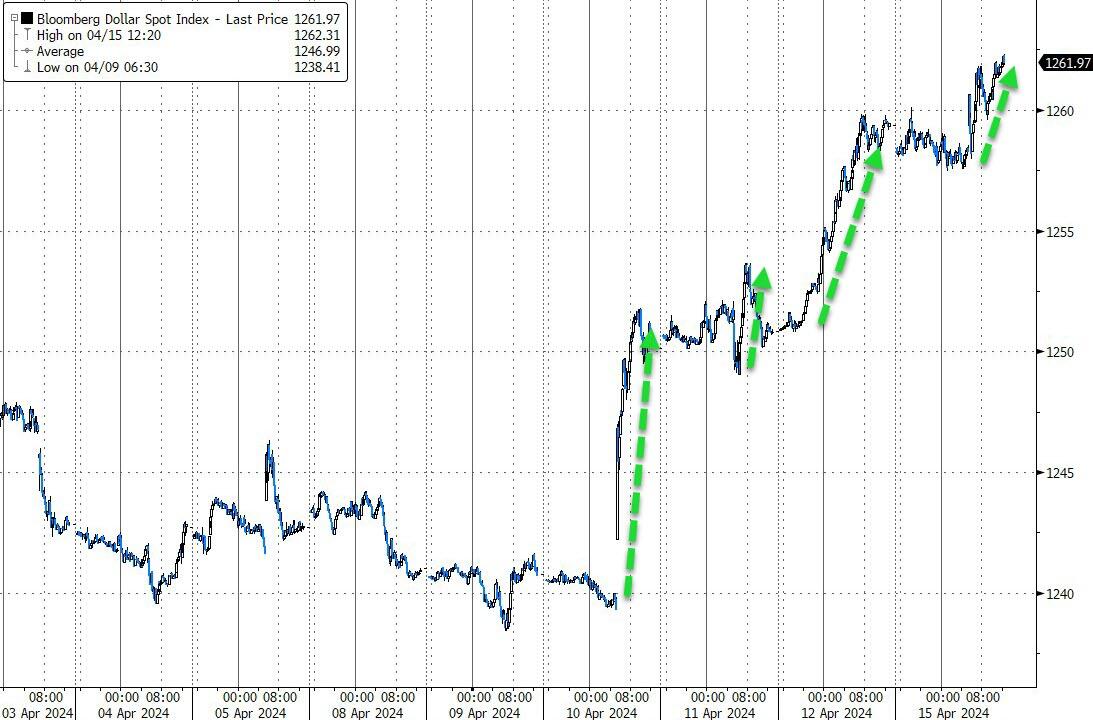Click the 1240 label on the price axis
This screenshot has height=720, width=1093.
point(1060,594)
